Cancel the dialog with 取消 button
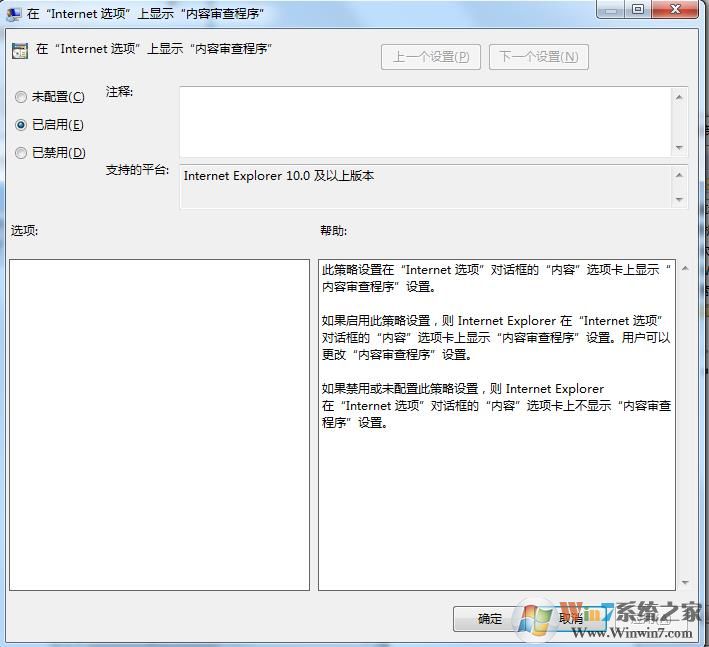Image resolution: width=709 pixels, height=647 pixels. (x=571, y=619)
